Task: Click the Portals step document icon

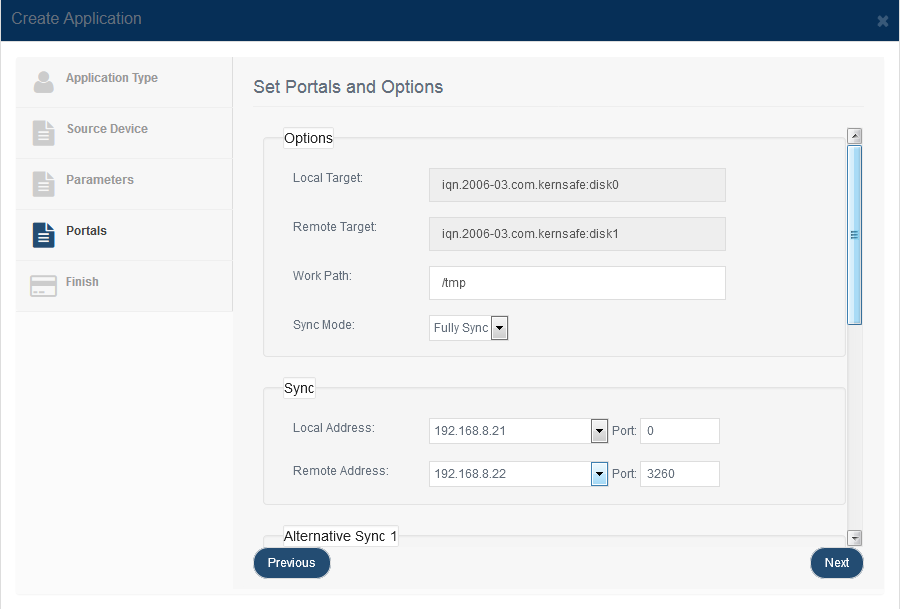Action: click(44, 235)
